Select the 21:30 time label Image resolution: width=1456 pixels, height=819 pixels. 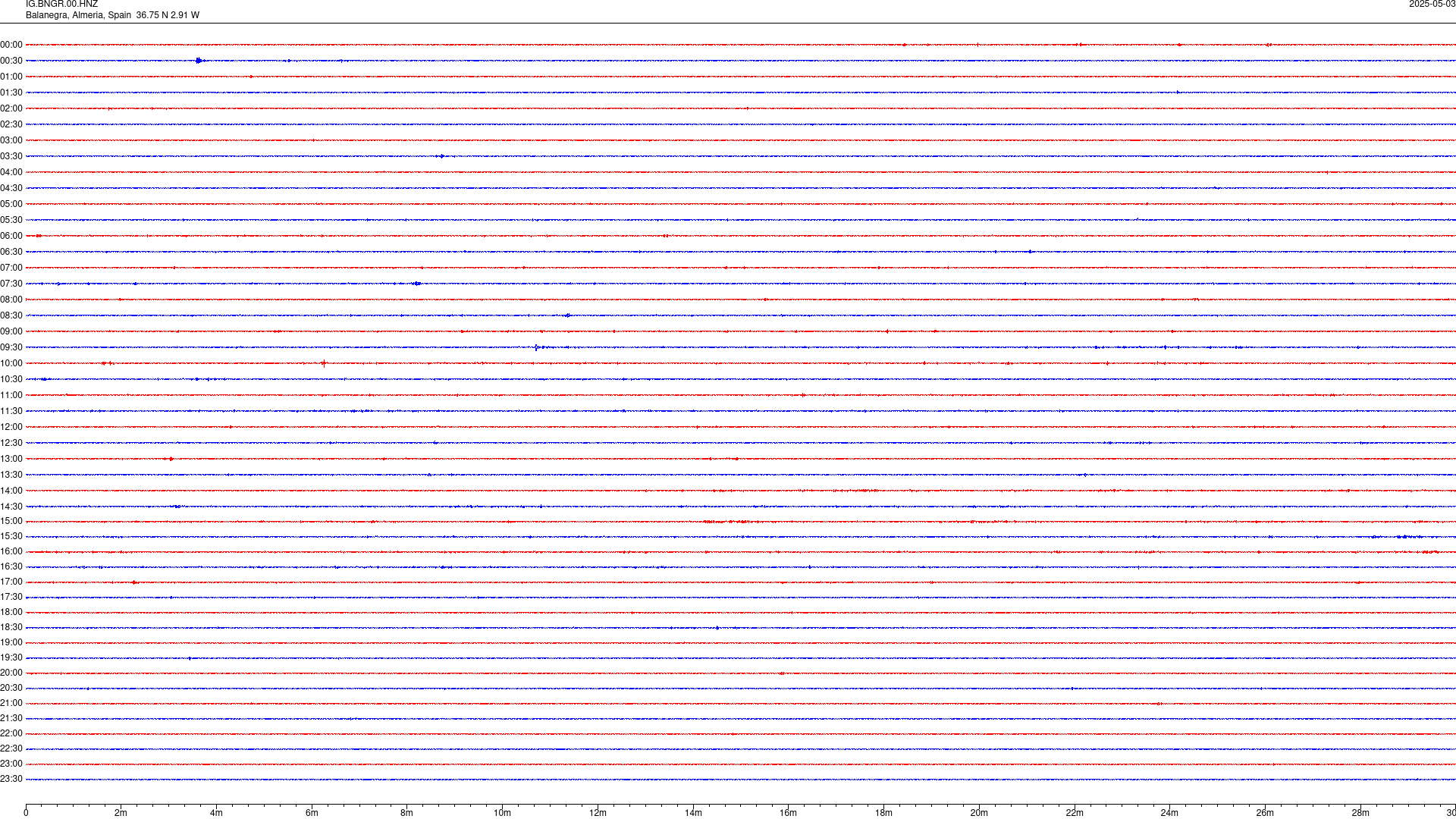point(11,718)
